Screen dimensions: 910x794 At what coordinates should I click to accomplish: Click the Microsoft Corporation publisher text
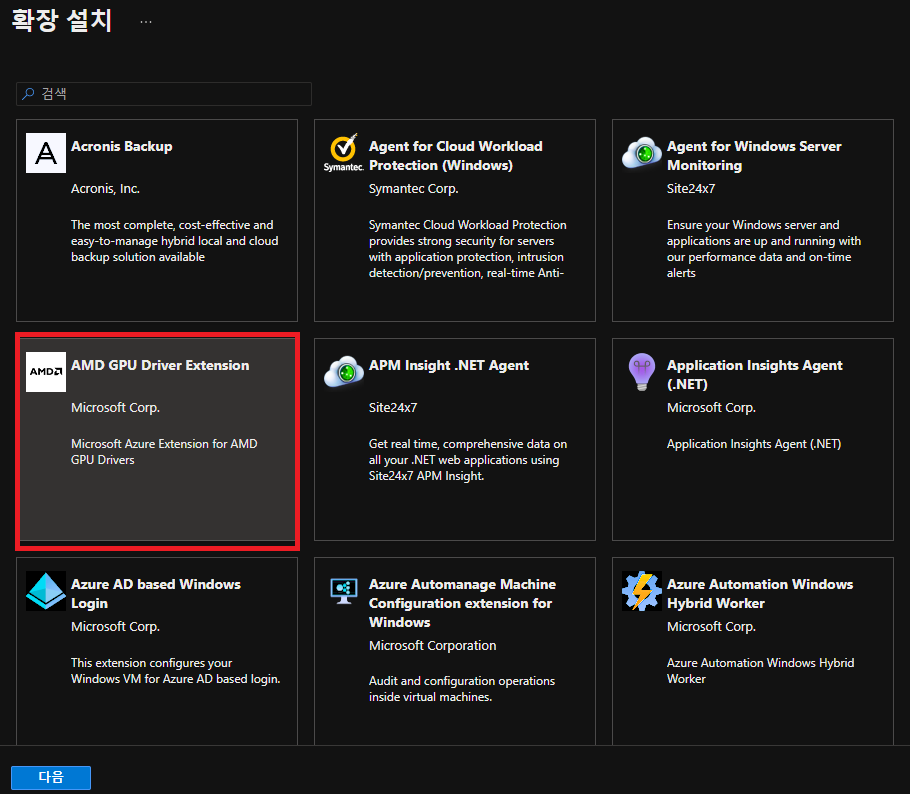[433, 645]
